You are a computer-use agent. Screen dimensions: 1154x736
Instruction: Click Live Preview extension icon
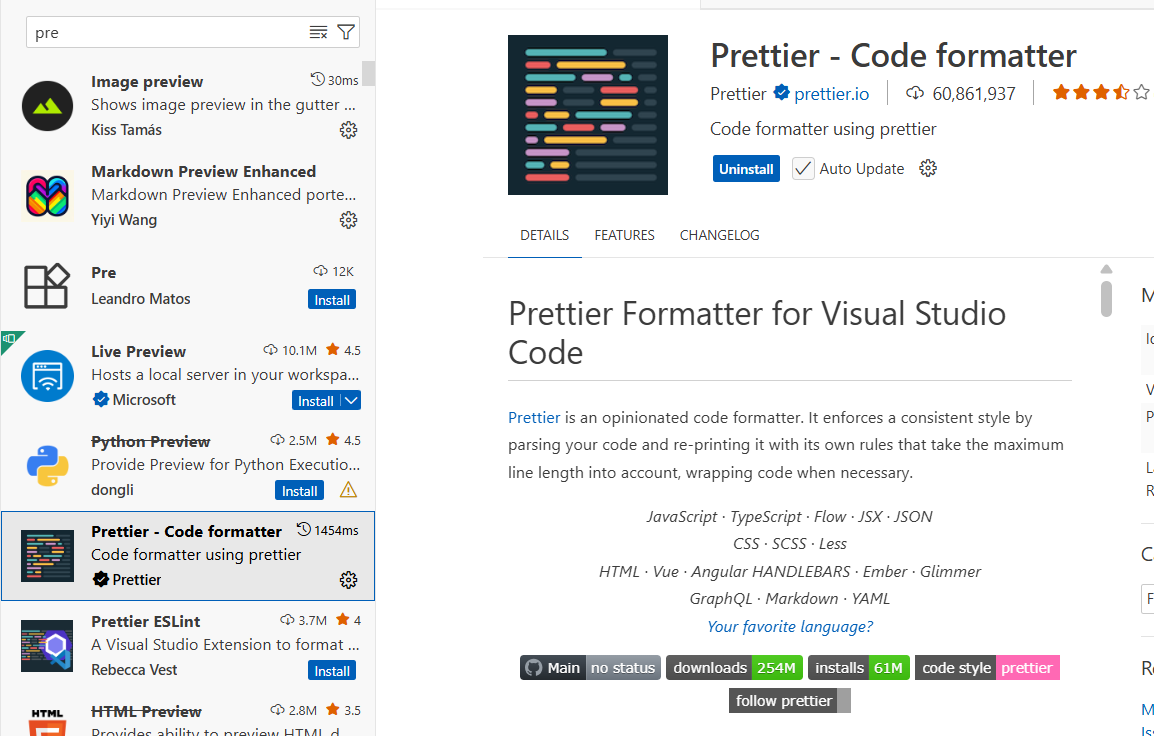pos(47,375)
